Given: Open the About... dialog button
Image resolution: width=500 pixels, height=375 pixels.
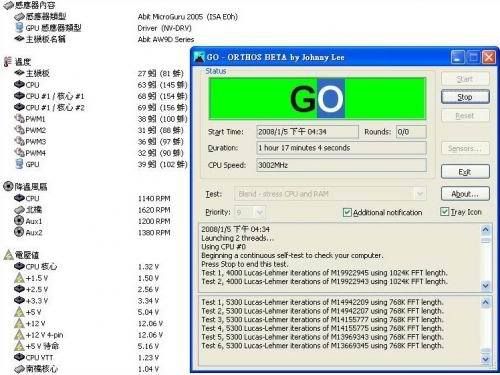Looking at the screenshot, I should [x=465, y=194].
